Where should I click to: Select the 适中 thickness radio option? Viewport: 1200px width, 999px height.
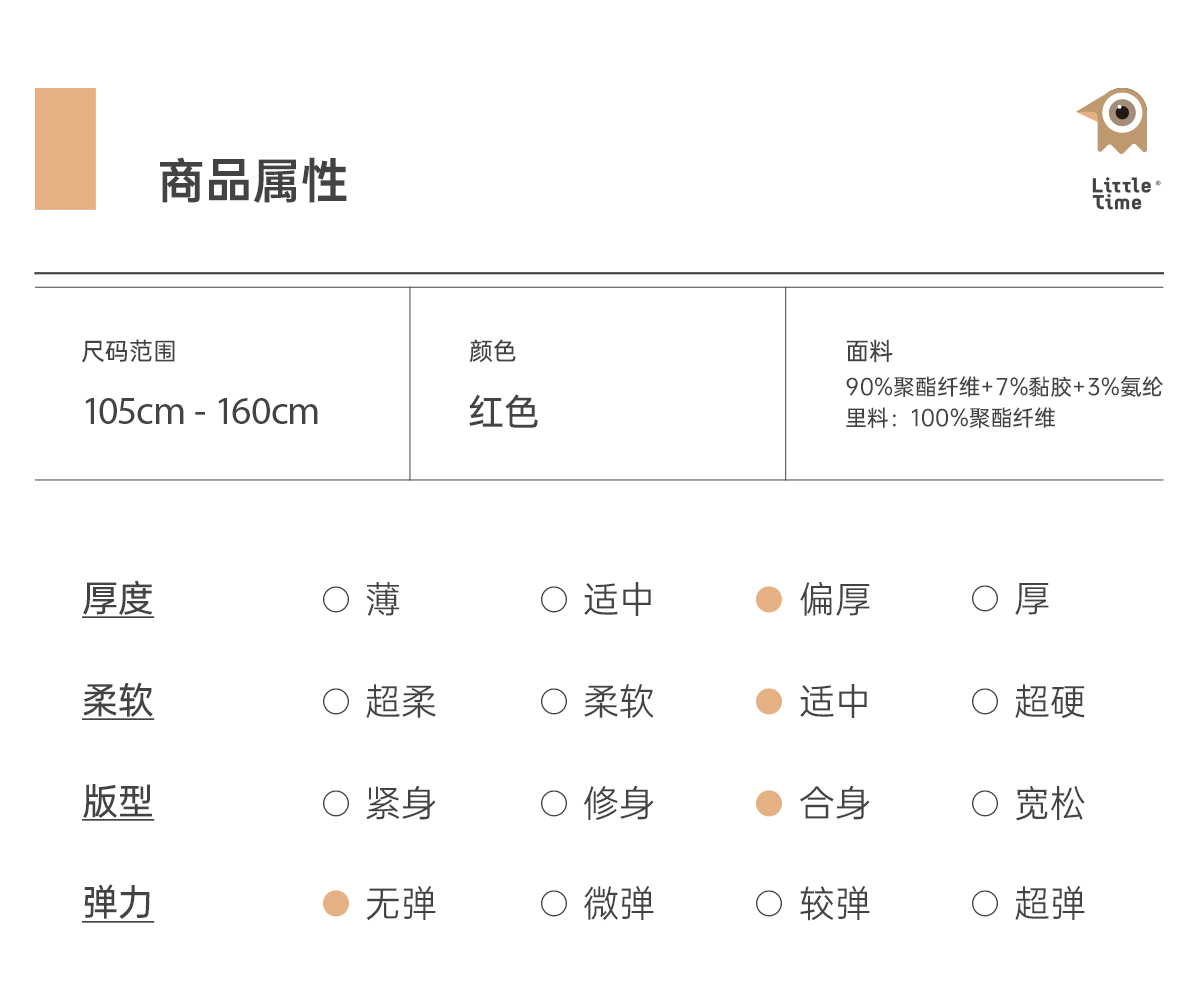tap(554, 600)
